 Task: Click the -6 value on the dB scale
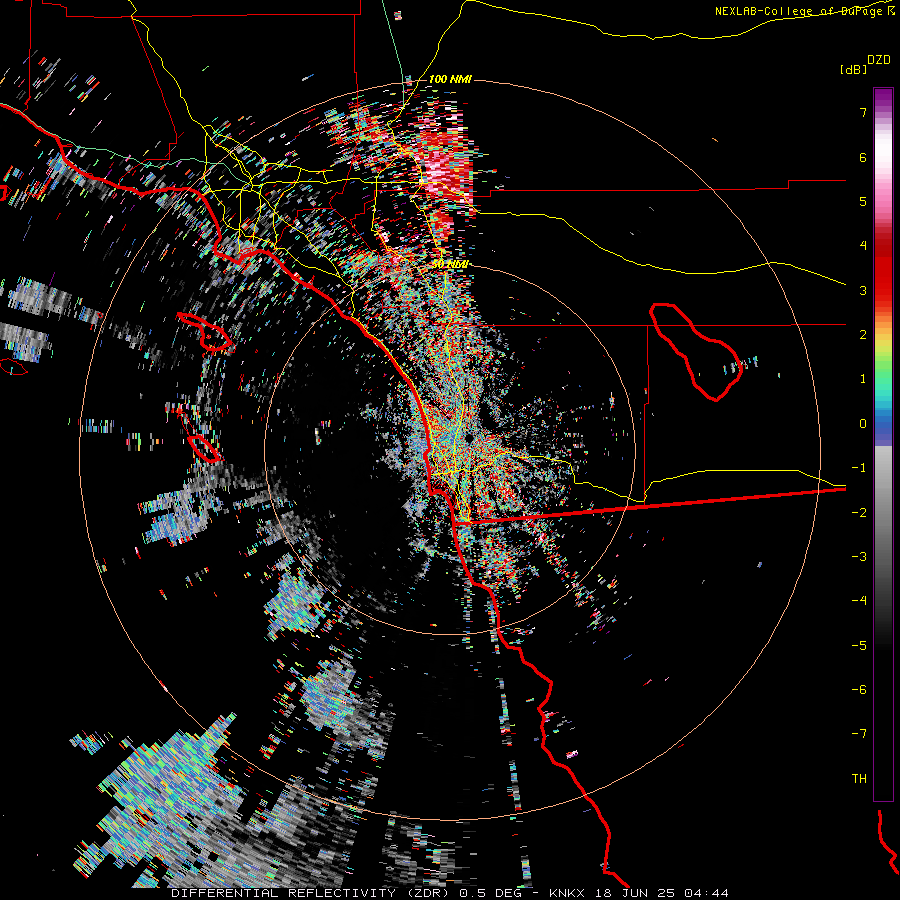[859, 690]
